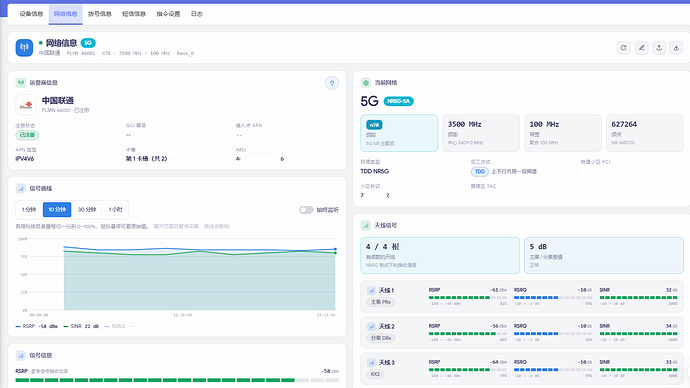Click the pencil edit icon in the header
The image size is (690, 388).
tap(642, 48)
